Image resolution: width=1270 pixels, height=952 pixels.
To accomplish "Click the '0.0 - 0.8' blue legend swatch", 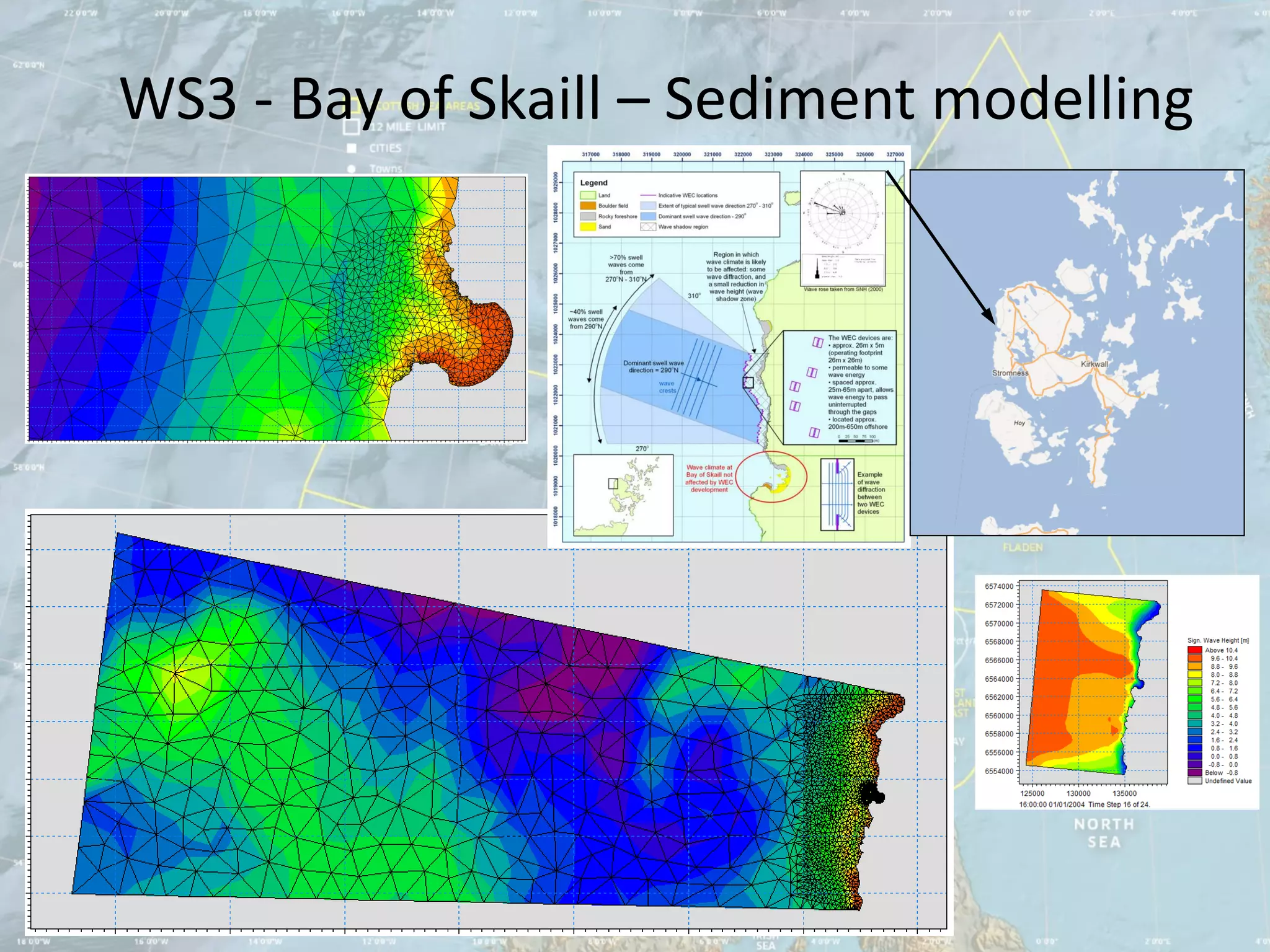I will (1194, 756).
